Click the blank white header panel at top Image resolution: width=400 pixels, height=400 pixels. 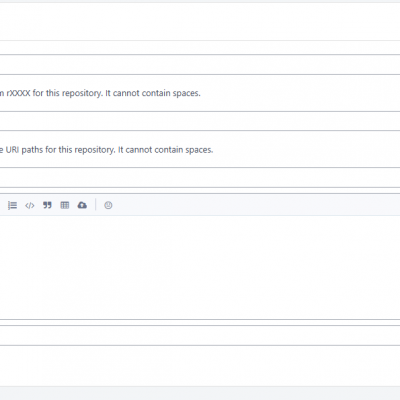coord(200,22)
